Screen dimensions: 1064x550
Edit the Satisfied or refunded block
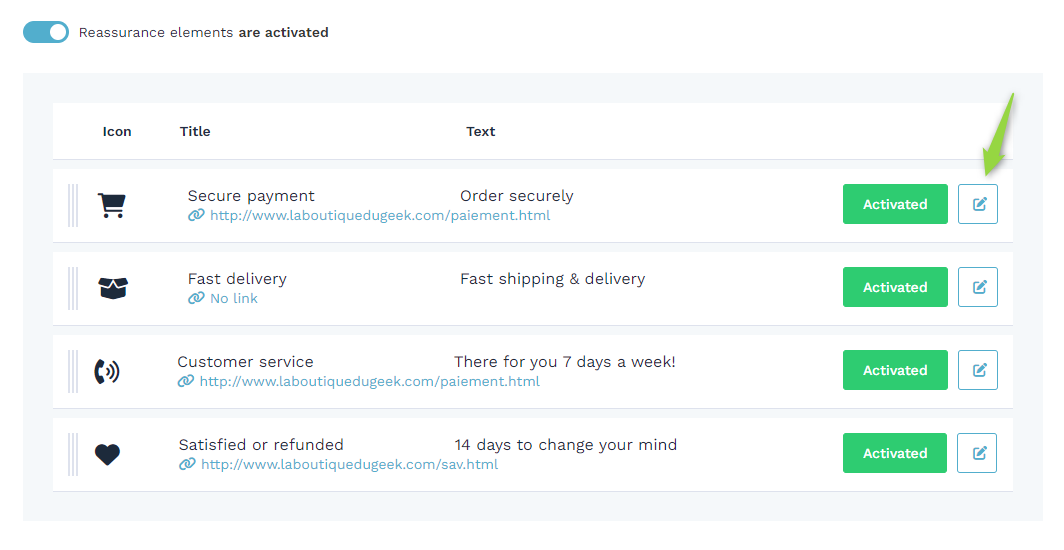pyautogui.click(x=977, y=453)
